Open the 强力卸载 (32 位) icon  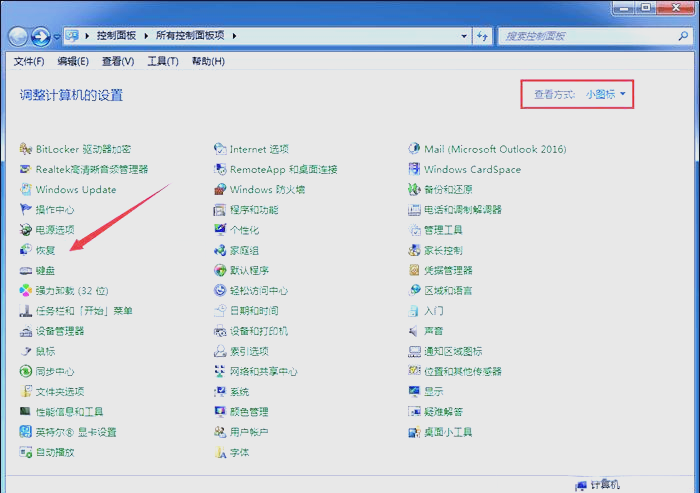tap(26, 291)
